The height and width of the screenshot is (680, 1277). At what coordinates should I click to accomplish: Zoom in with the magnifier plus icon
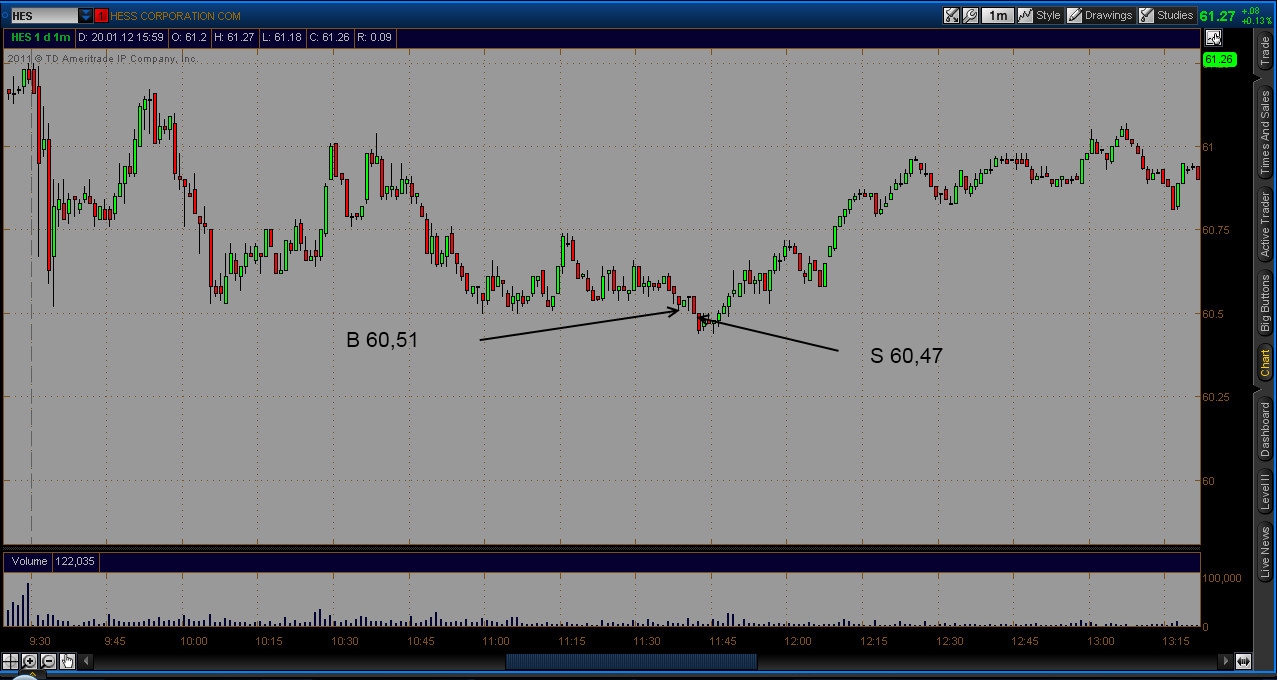point(29,661)
